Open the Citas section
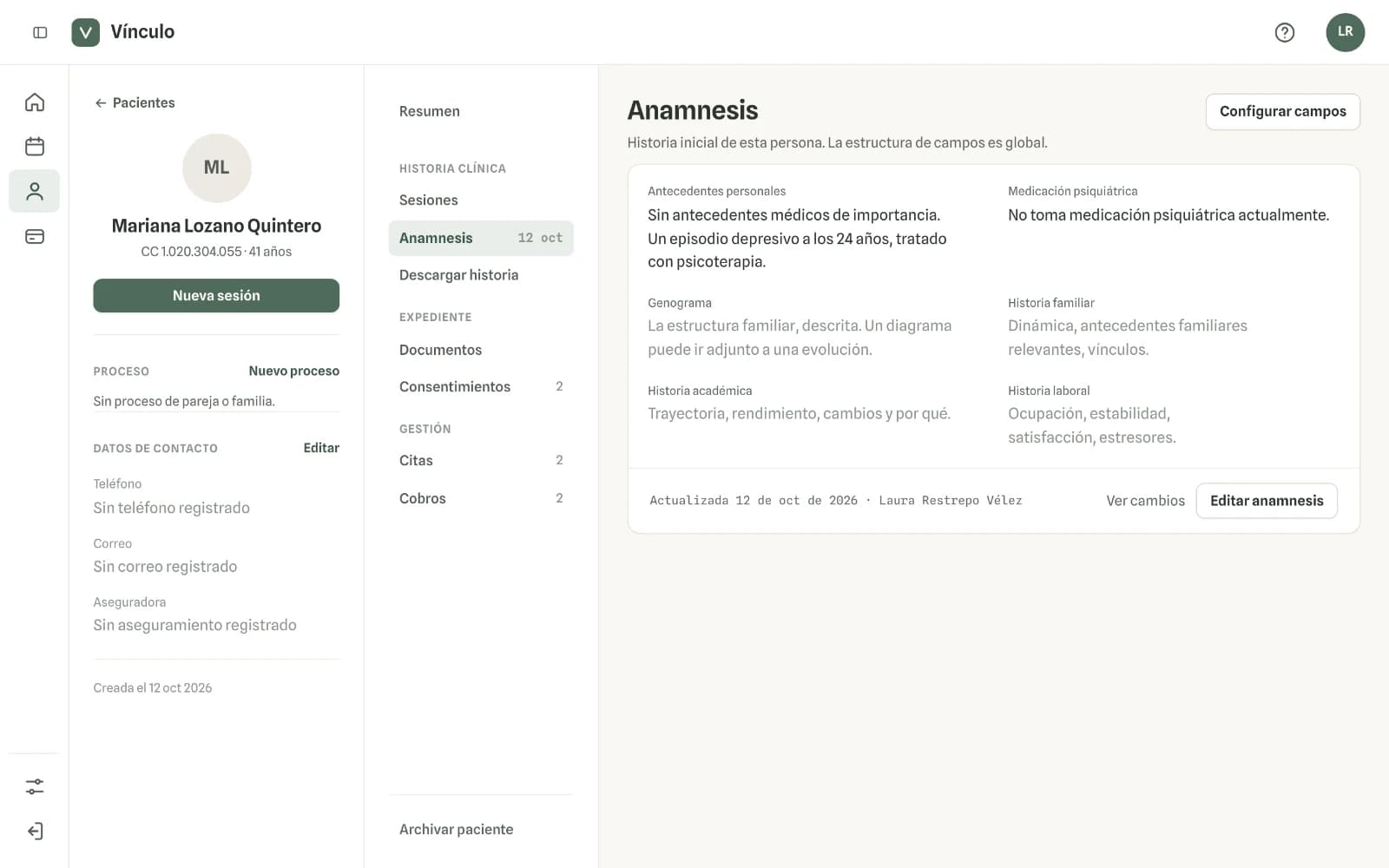The image size is (1389, 868). [481, 460]
